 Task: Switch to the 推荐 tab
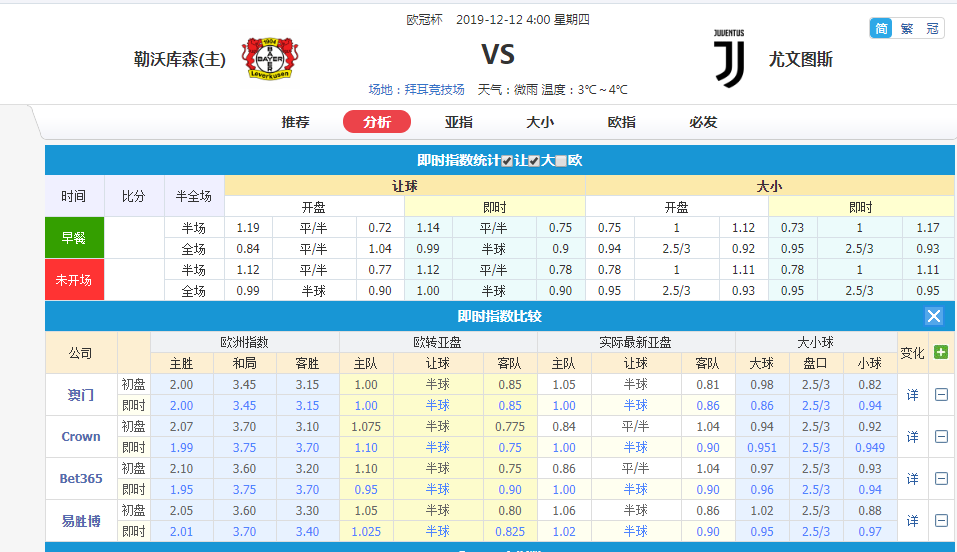tap(295, 122)
